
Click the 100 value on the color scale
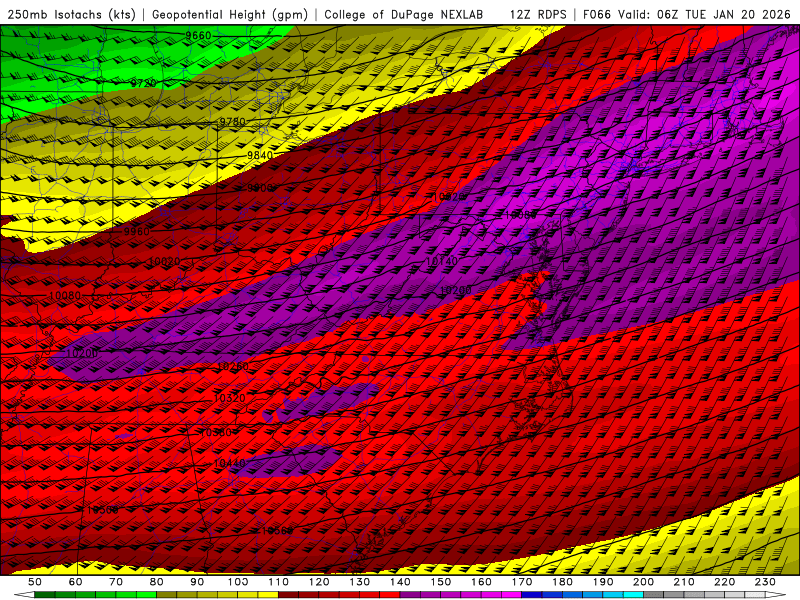[238, 582]
